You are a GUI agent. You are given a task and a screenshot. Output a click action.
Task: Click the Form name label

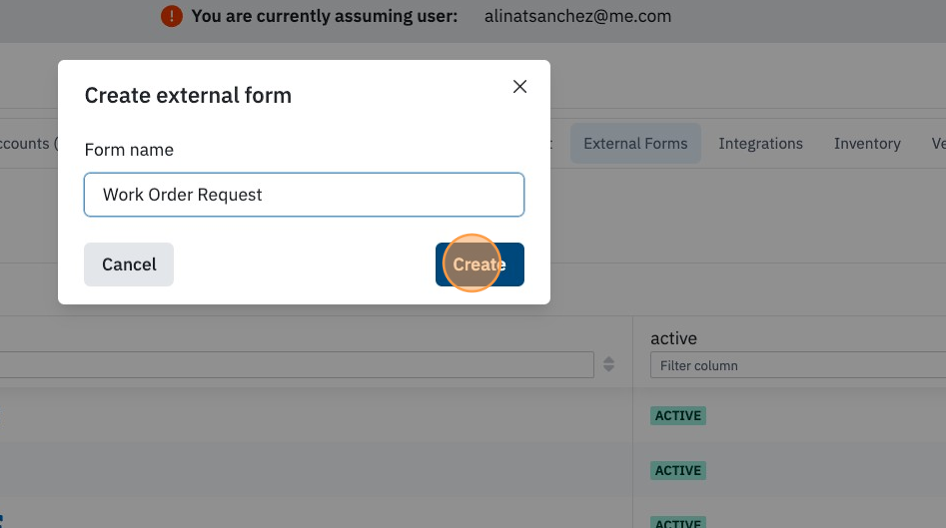(x=129, y=150)
